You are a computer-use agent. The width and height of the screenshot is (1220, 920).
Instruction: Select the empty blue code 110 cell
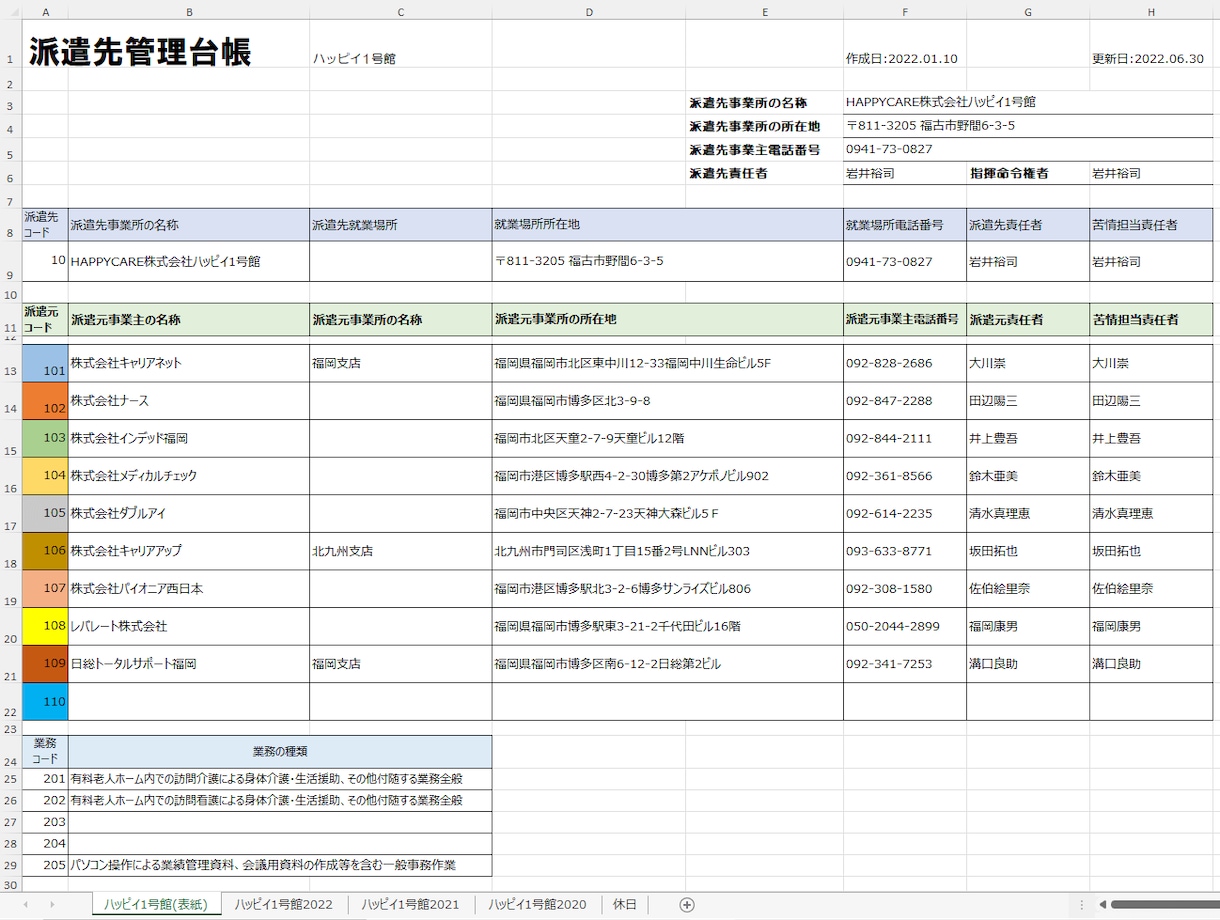tap(46, 702)
